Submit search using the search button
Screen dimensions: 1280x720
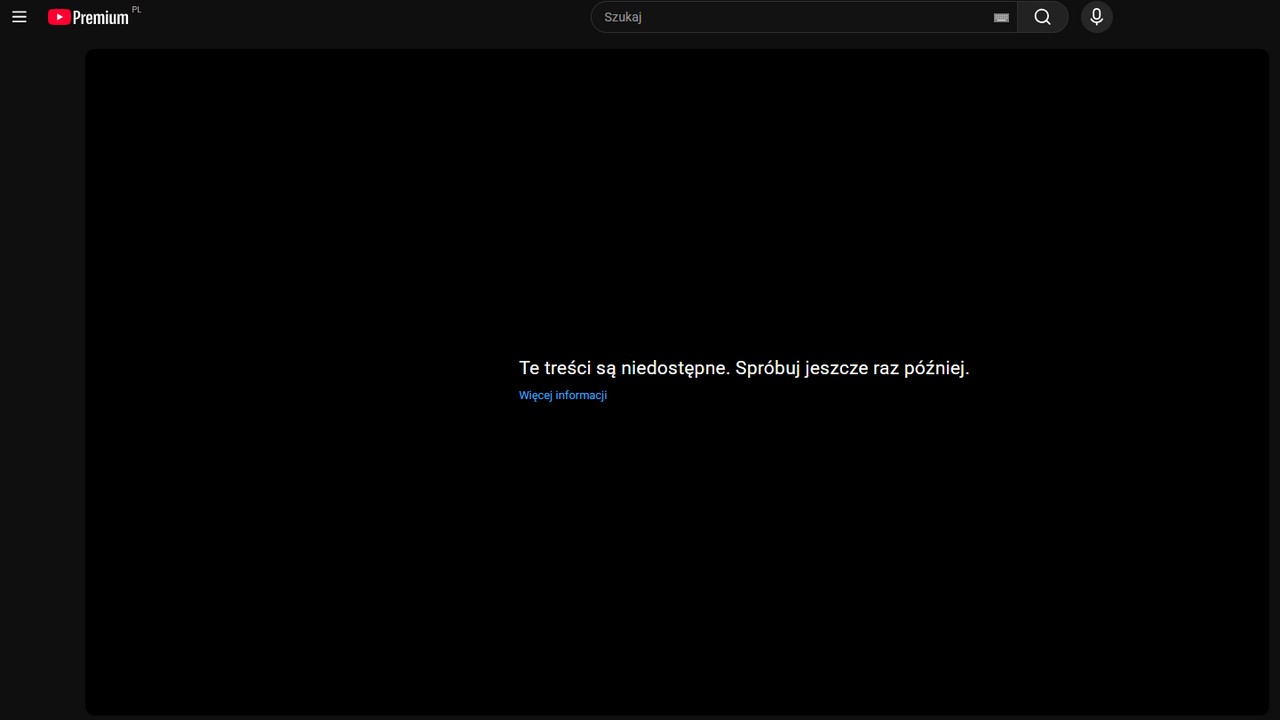1042,17
